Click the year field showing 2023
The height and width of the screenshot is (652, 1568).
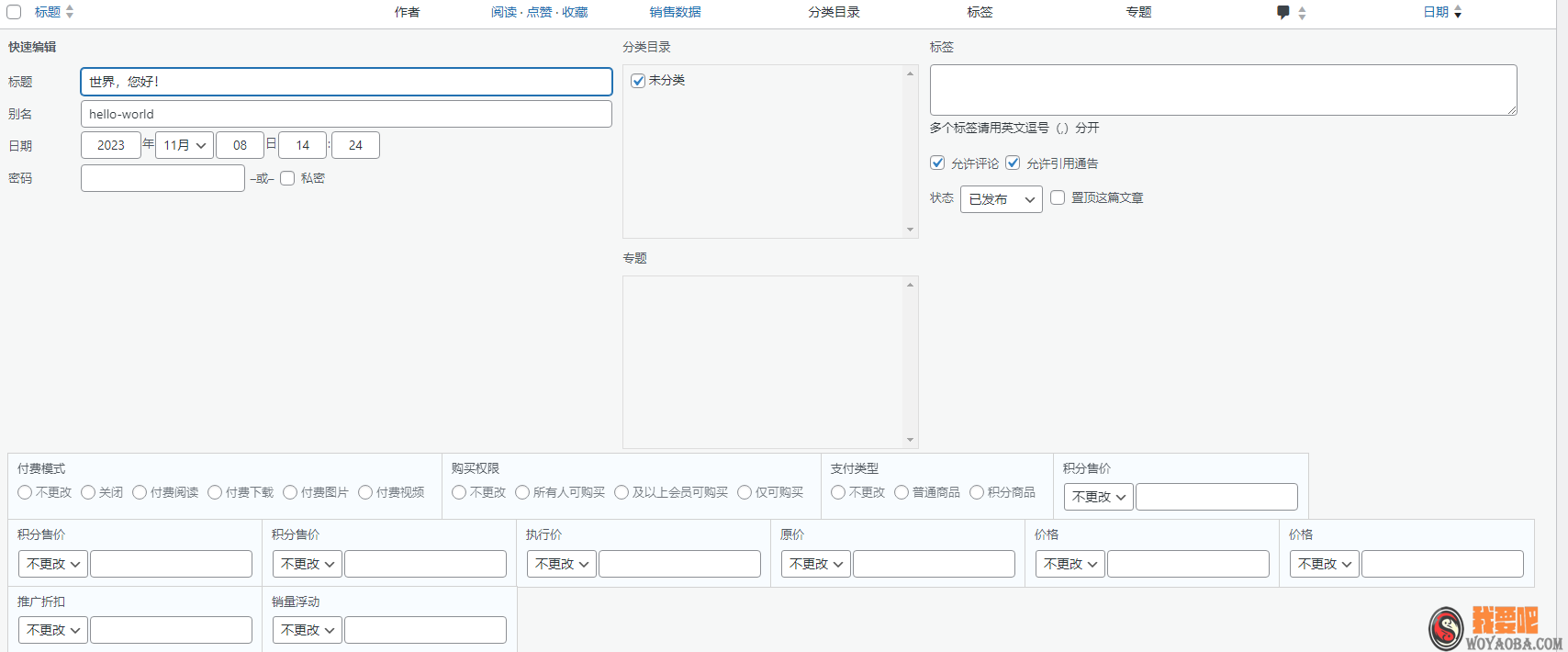pyautogui.click(x=111, y=145)
